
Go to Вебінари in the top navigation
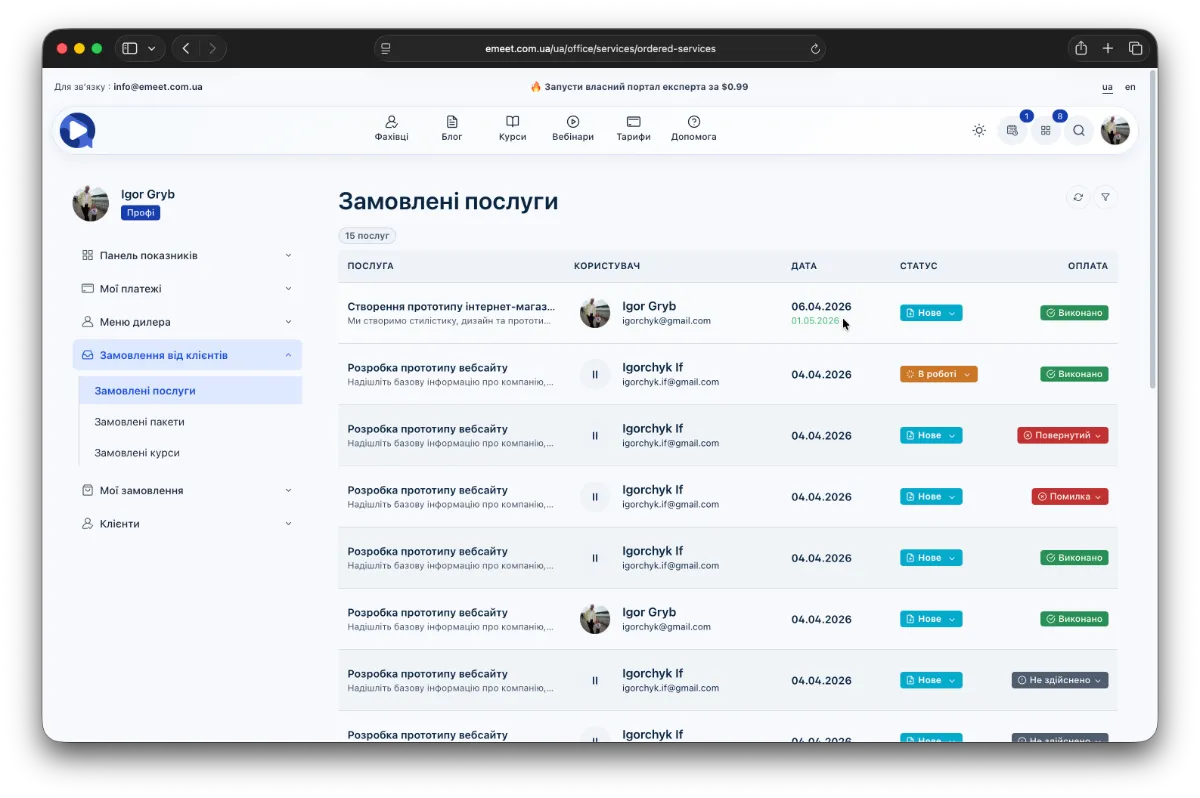point(573,128)
